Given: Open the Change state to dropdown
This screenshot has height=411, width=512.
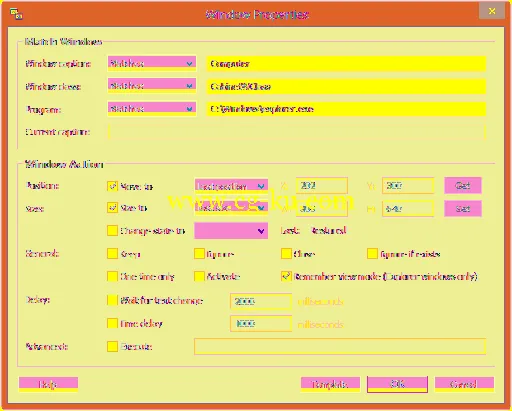Looking at the screenshot, I should [x=231, y=231].
